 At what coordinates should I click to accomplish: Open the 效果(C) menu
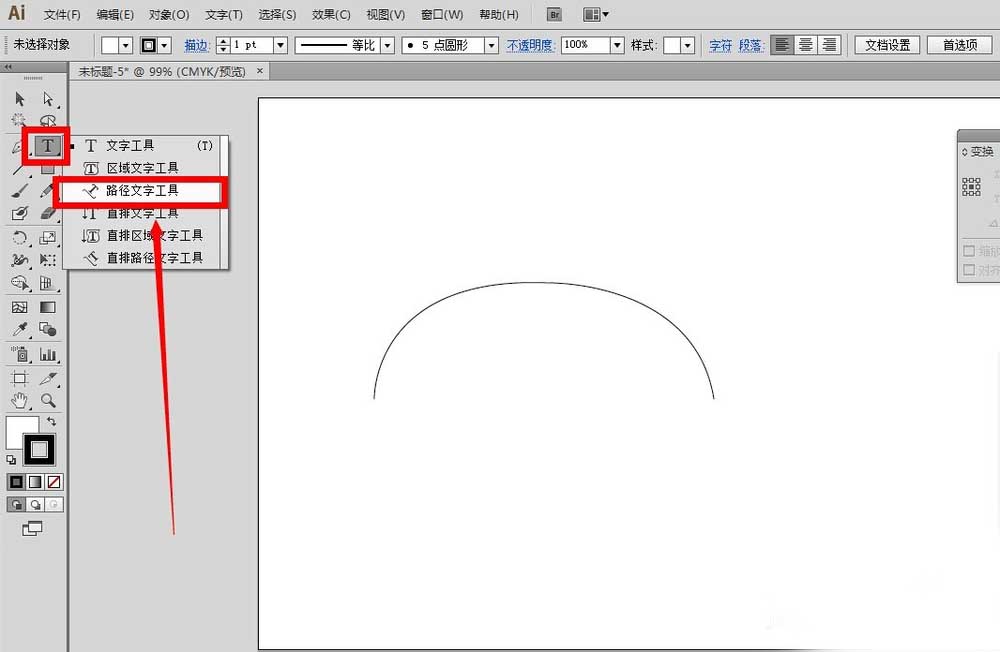(331, 14)
